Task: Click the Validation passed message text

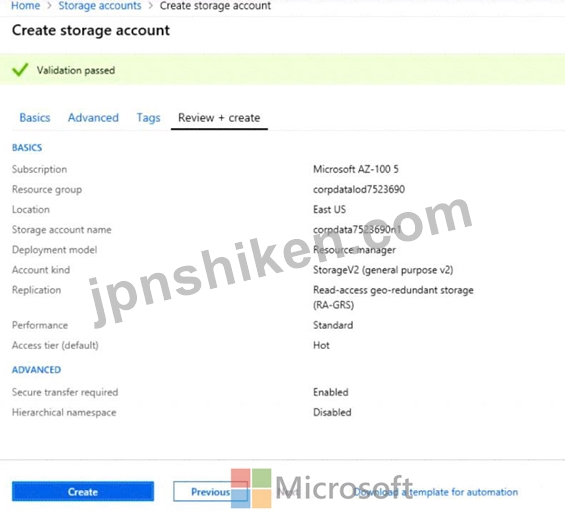Action: pos(76,70)
